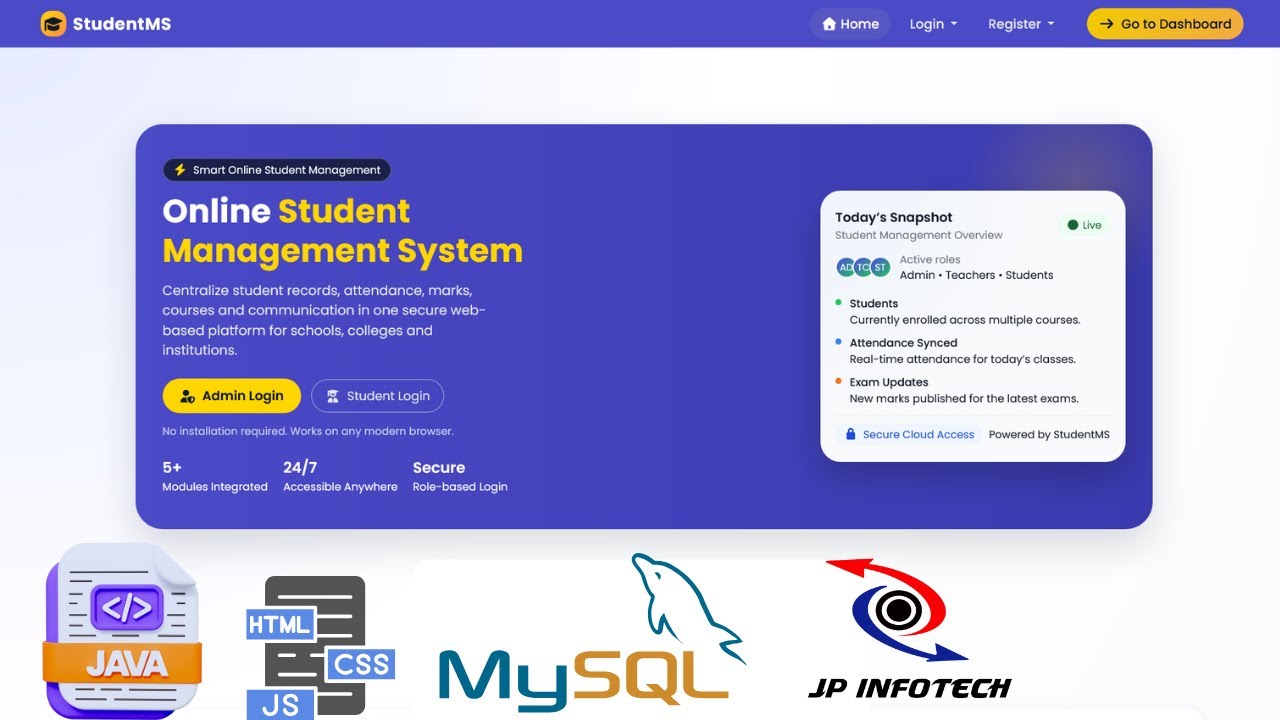Image resolution: width=1280 pixels, height=720 pixels.
Task: Click the Live status indicator badge
Action: [x=1084, y=225]
